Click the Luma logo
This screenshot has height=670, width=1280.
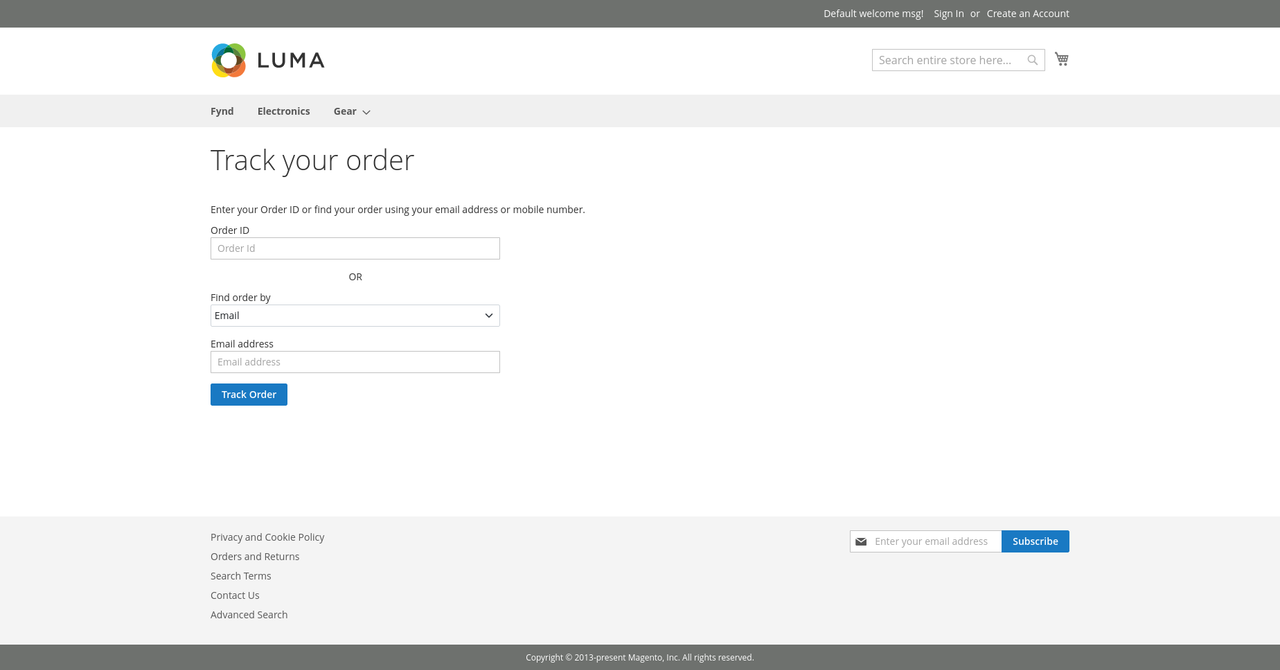[x=267, y=60]
